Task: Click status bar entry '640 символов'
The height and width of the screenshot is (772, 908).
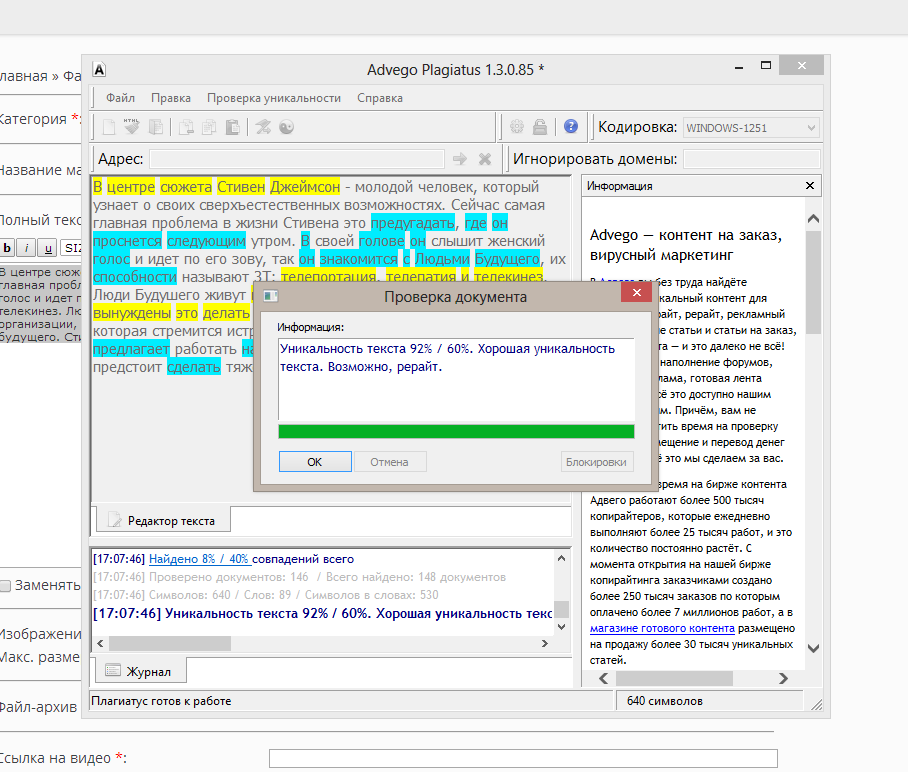Action: point(665,701)
